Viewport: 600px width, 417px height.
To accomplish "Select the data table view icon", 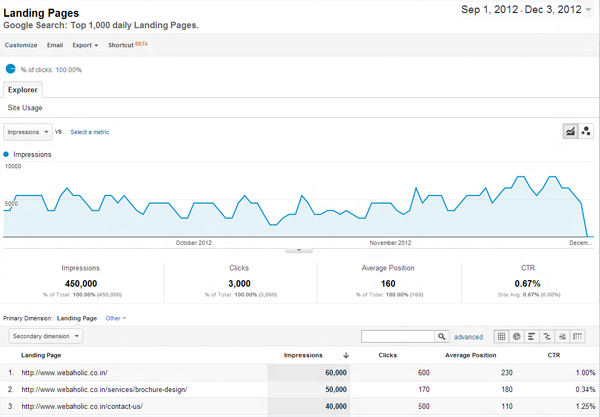I will (x=501, y=337).
